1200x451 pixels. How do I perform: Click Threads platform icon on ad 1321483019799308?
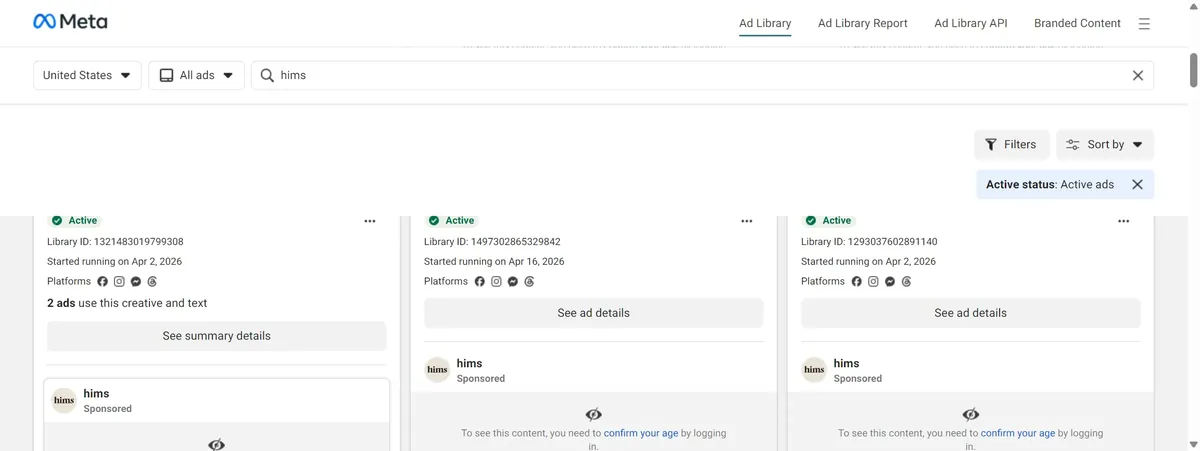point(152,282)
